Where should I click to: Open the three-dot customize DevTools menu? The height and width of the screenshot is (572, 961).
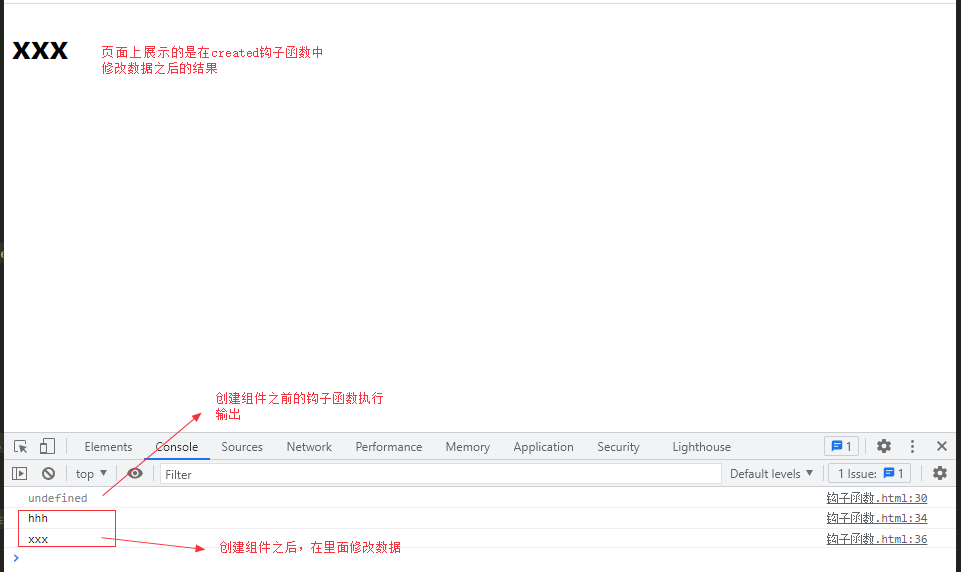[x=913, y=446]
